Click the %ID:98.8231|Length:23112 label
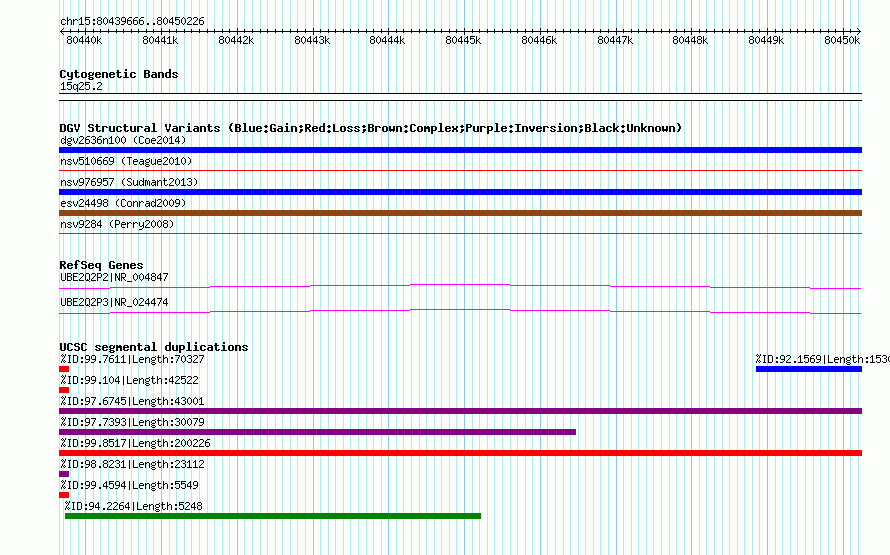Image resolution: width=890 pixels, height=555 pixels. [x=132, y=464]
